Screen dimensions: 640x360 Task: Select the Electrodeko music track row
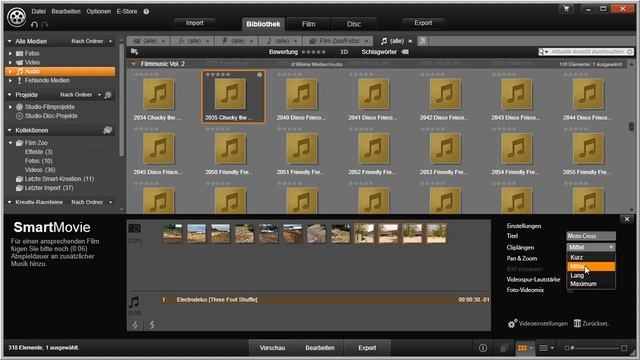tap(325, 300)
